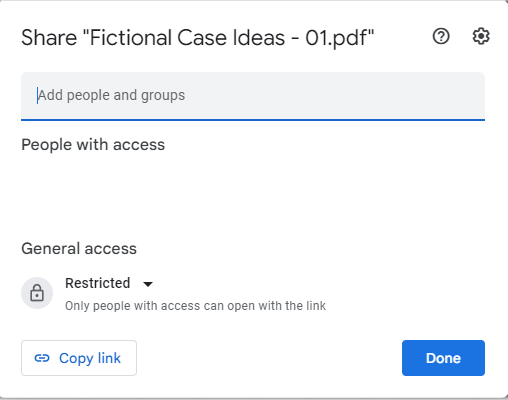Click the chain link icon in Copy link
This screenshot has height=400, width=508.
click(42, 358)
